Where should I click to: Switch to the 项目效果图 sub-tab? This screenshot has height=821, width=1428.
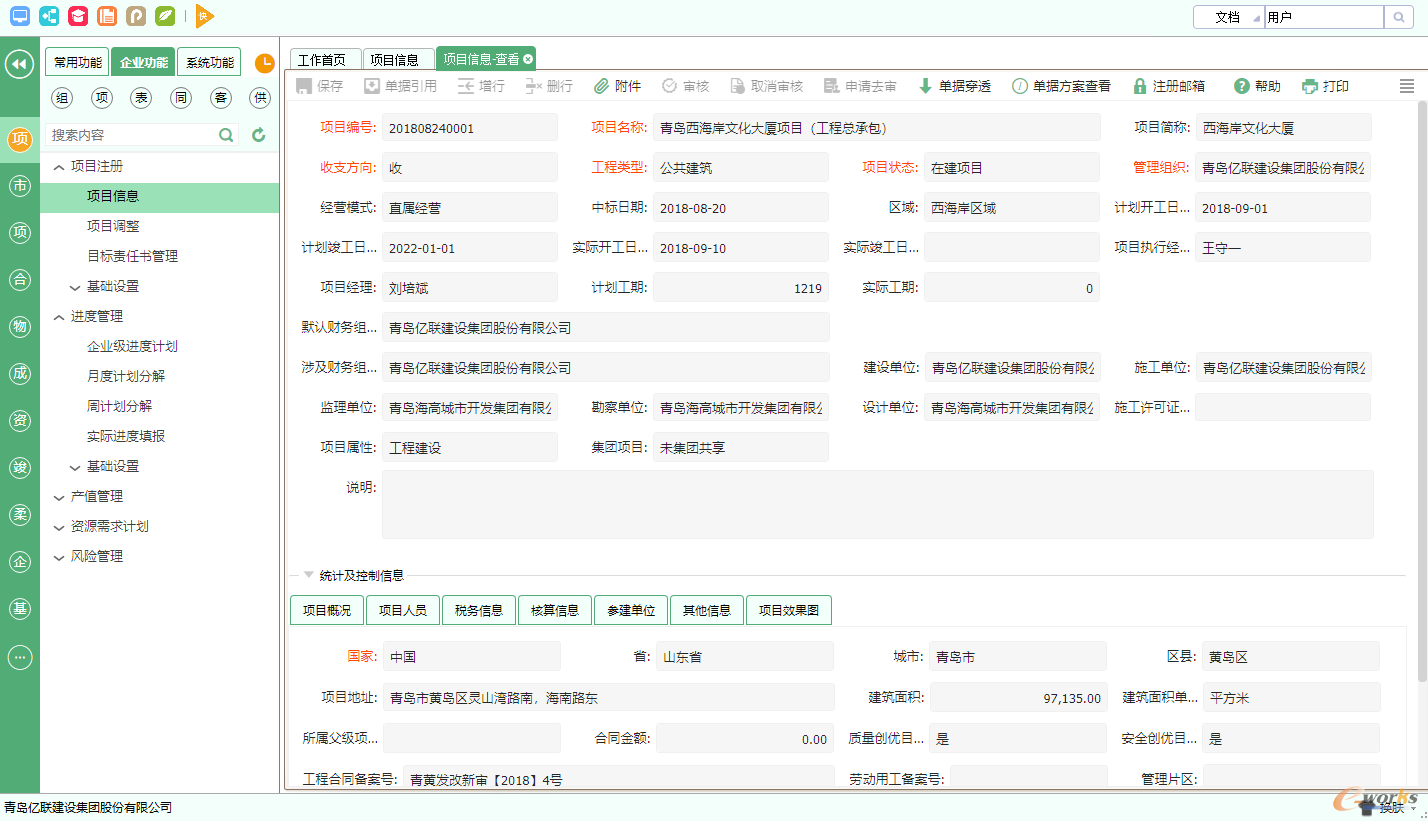pyautogui.click(x=789, y=610)
